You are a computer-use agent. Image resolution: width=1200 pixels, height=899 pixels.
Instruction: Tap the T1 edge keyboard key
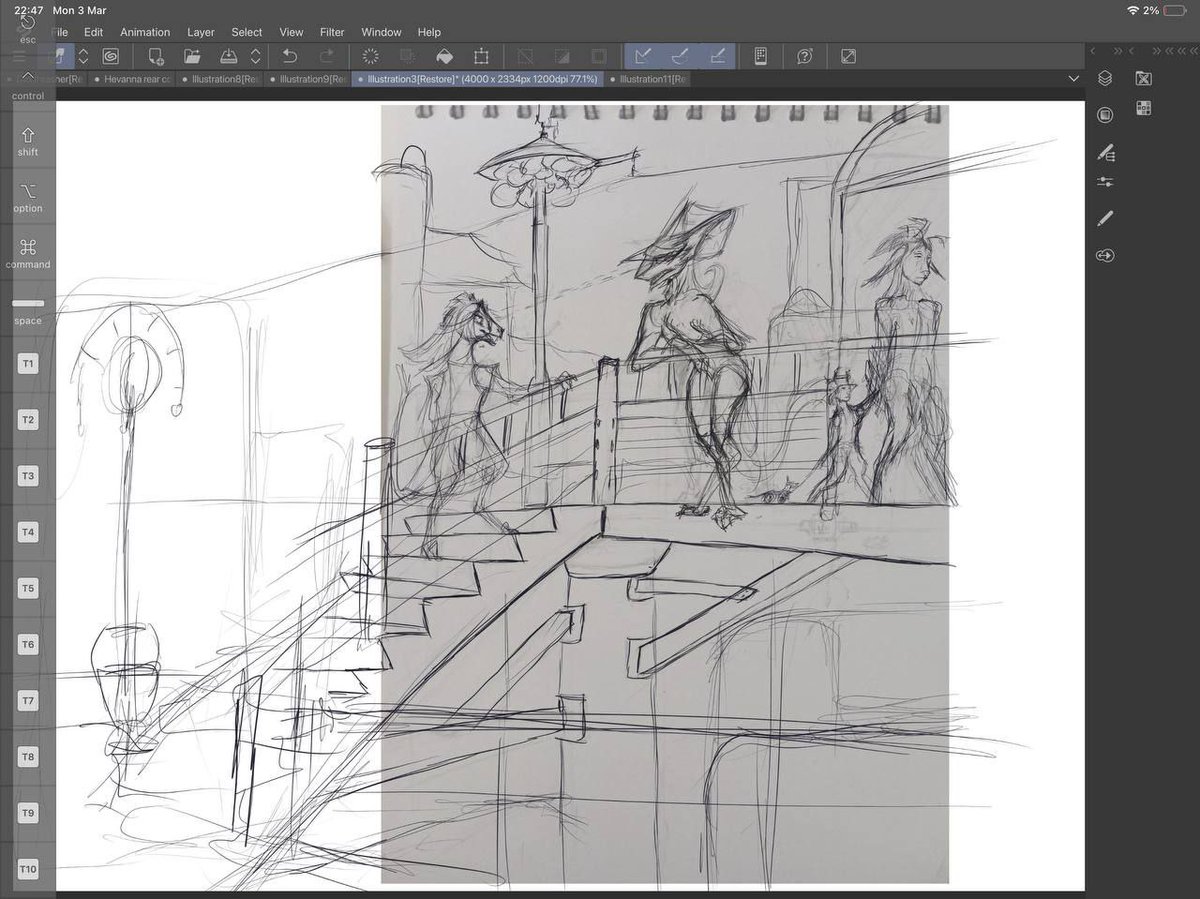[x=28, y=364]
